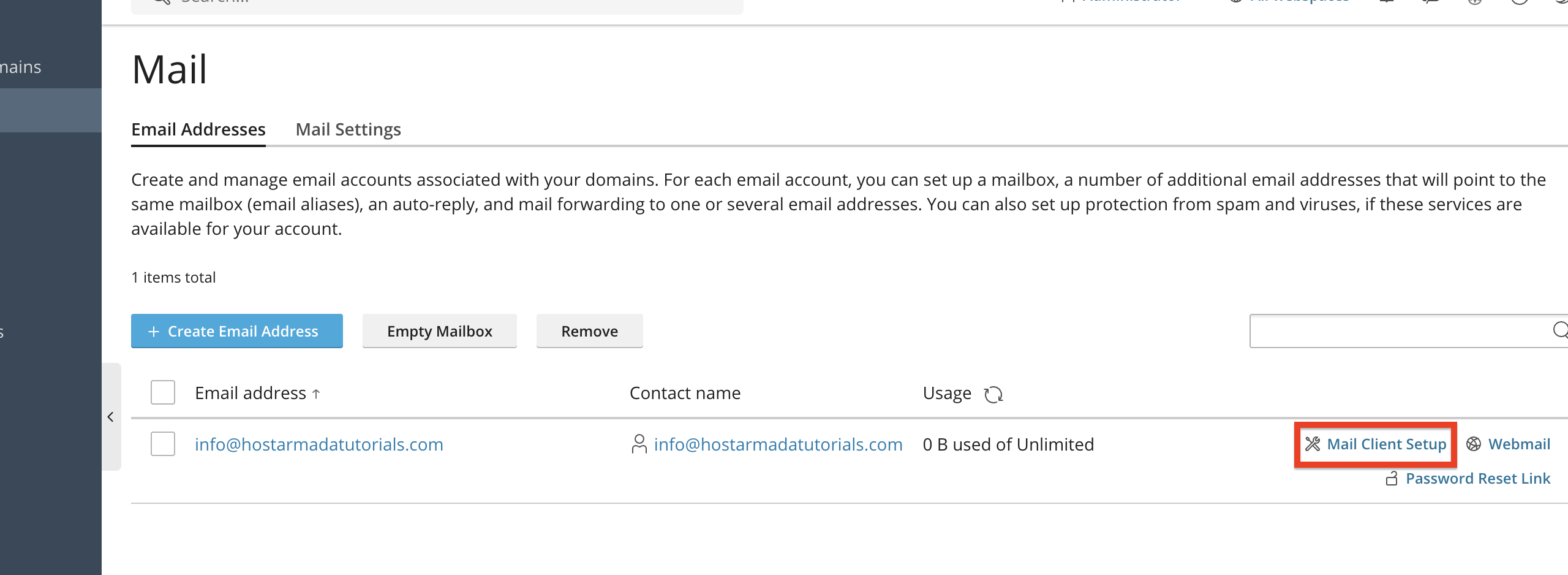1568x575 pixels.
Task: Click the Webmail globe icon
Action: coord(1474,444)
